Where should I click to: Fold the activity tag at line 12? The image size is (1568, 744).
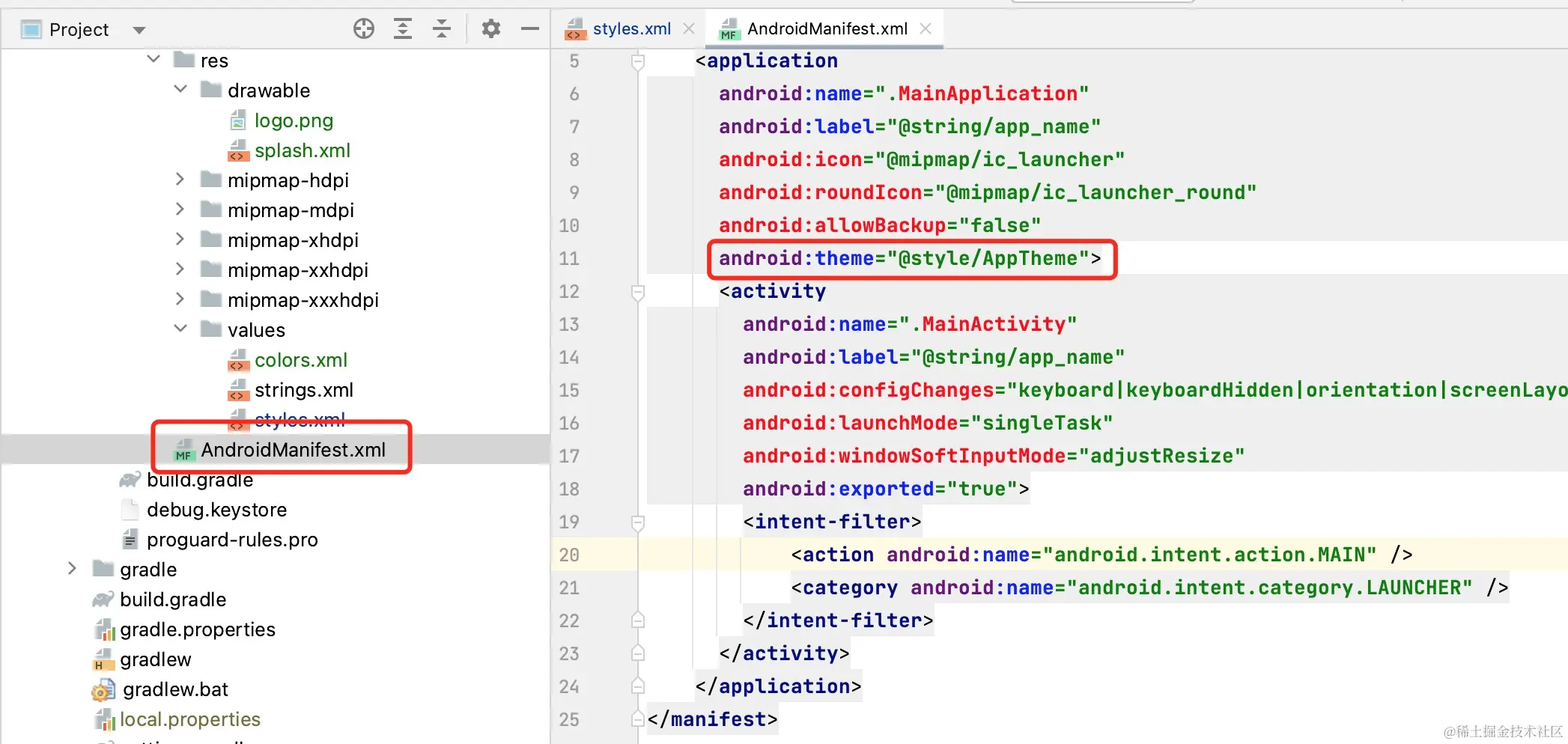tap(638, 291)
